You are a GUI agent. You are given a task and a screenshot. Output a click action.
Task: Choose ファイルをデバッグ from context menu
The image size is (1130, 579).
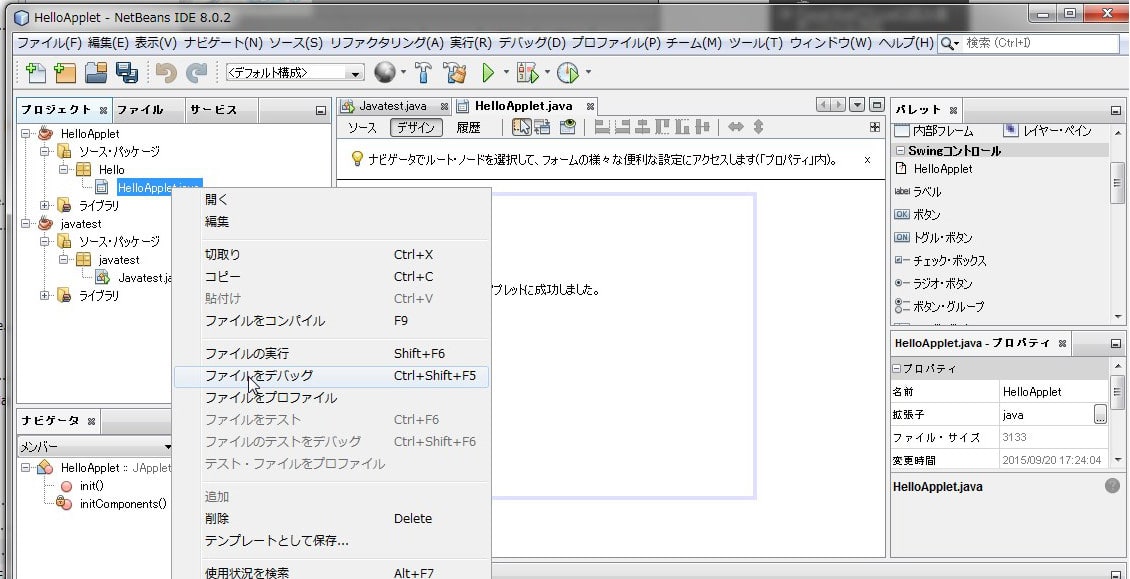(332, 376)
